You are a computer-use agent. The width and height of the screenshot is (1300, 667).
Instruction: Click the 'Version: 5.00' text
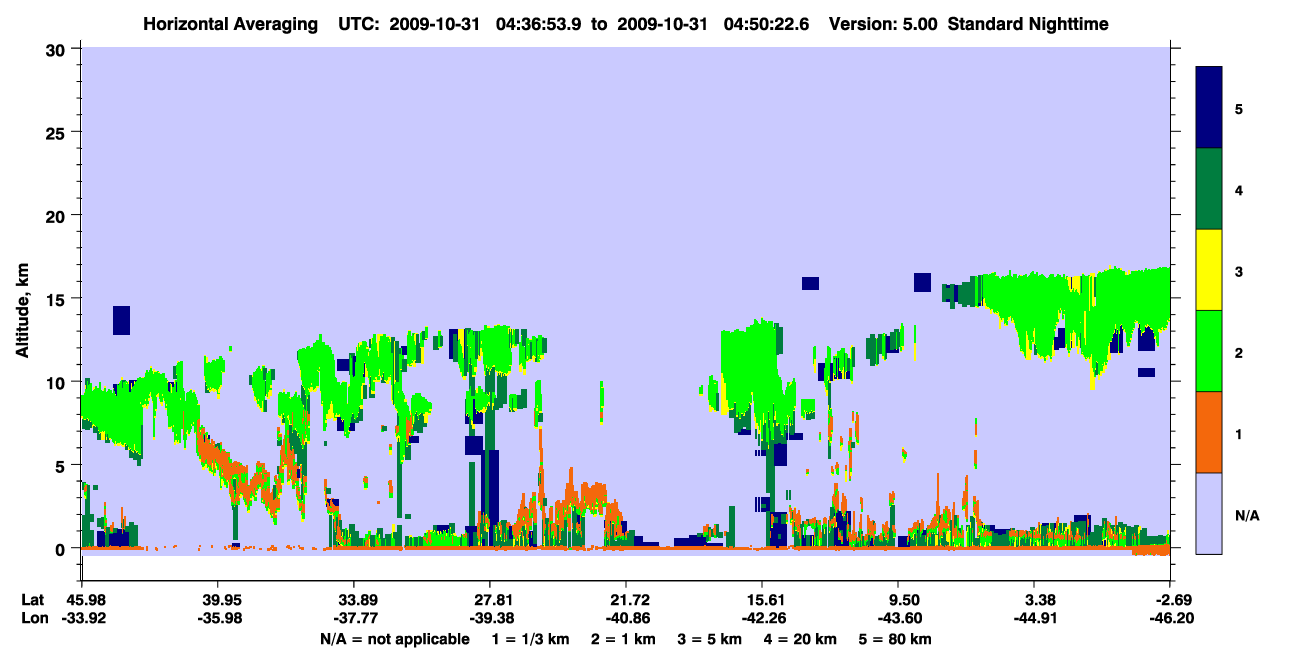coord(883,24)
